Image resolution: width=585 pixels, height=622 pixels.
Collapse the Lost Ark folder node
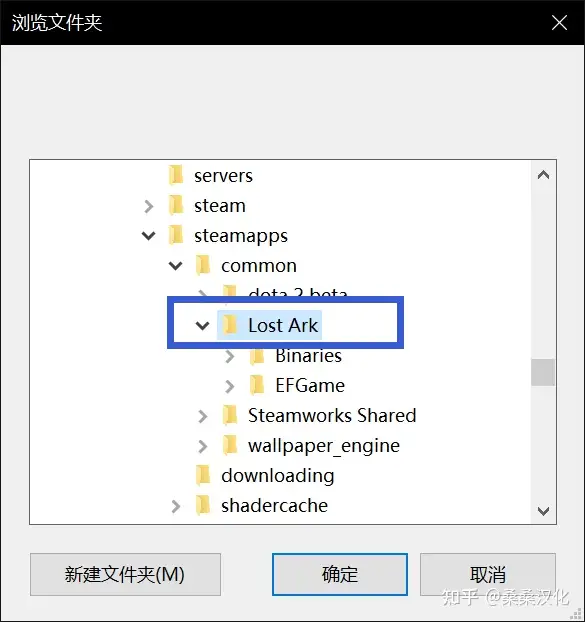tap(203, 326)
